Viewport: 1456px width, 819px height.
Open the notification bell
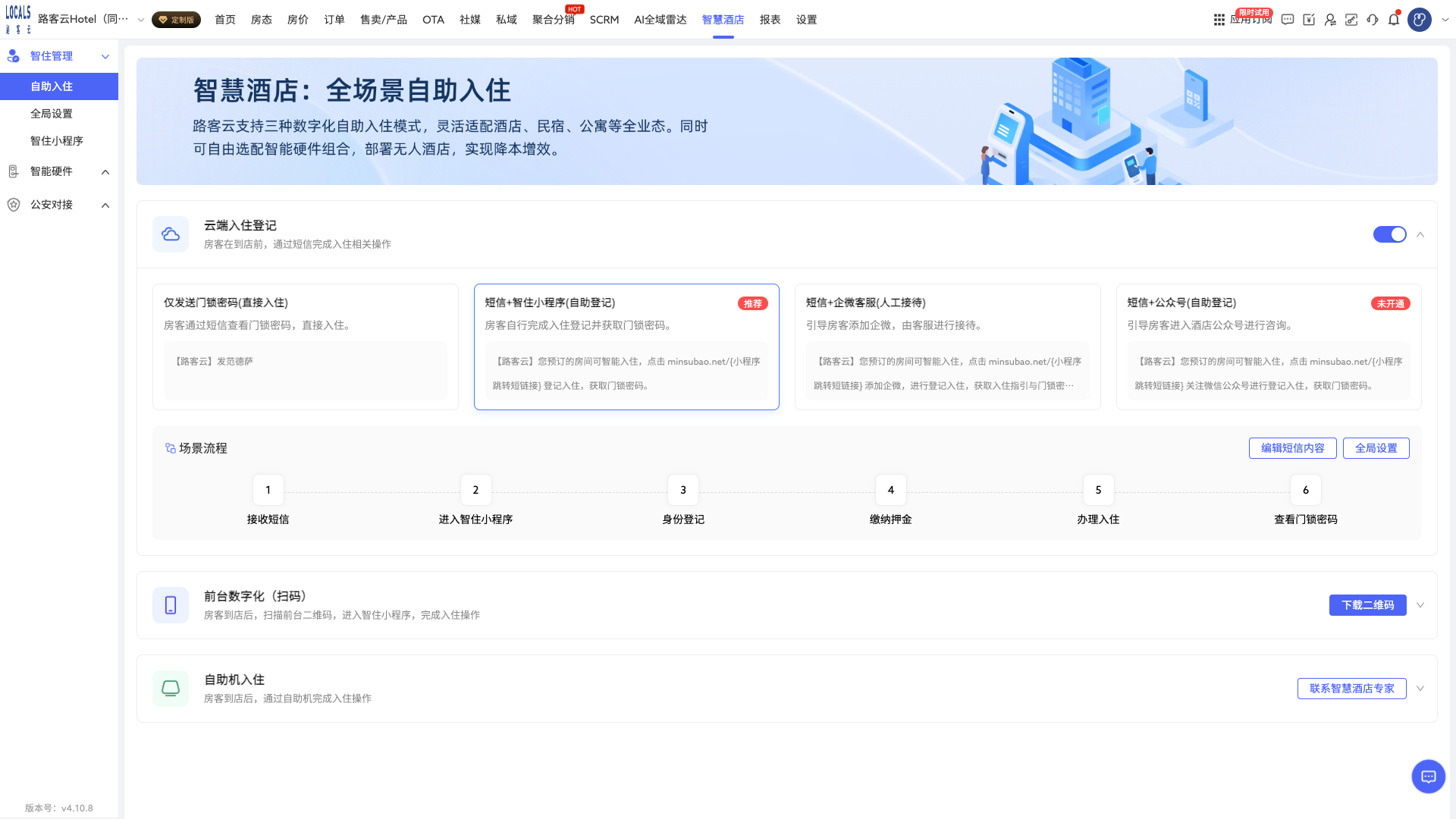pos(1394,20)
